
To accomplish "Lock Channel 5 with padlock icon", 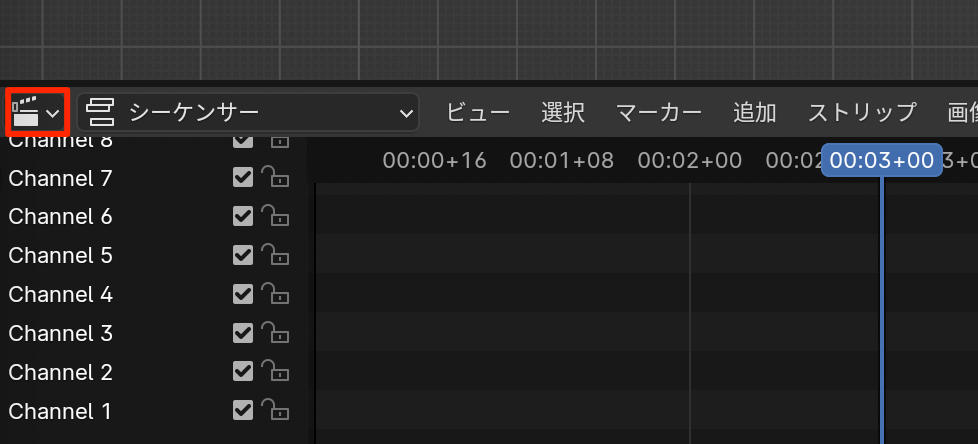I will [x=275, y=256].
